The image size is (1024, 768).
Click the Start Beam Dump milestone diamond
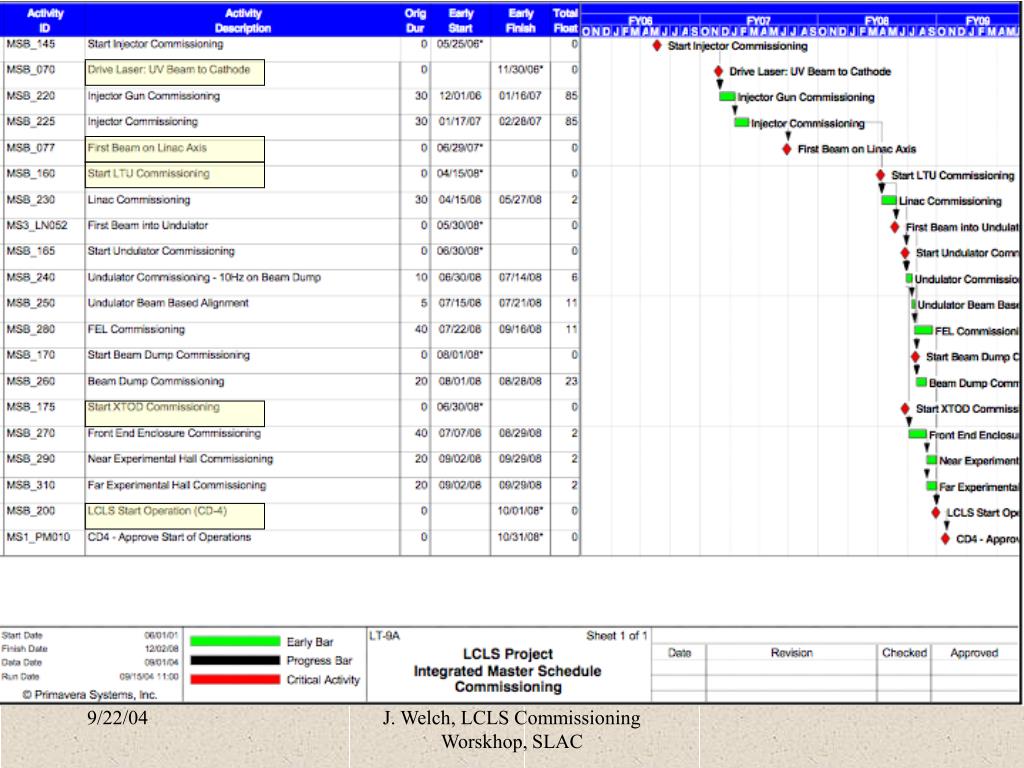(x=916, y=357)
